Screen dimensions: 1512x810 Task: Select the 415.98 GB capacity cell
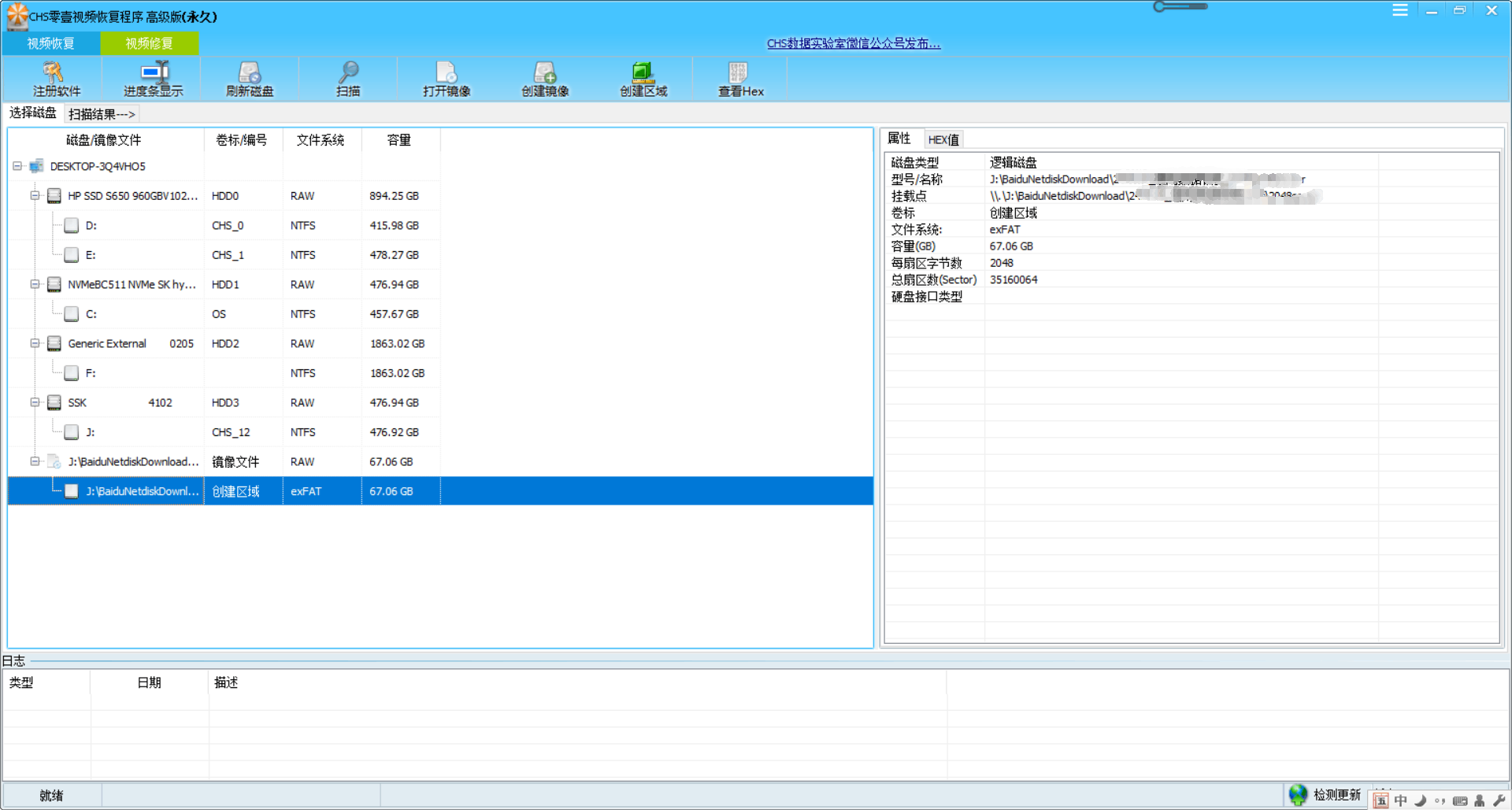395,225
